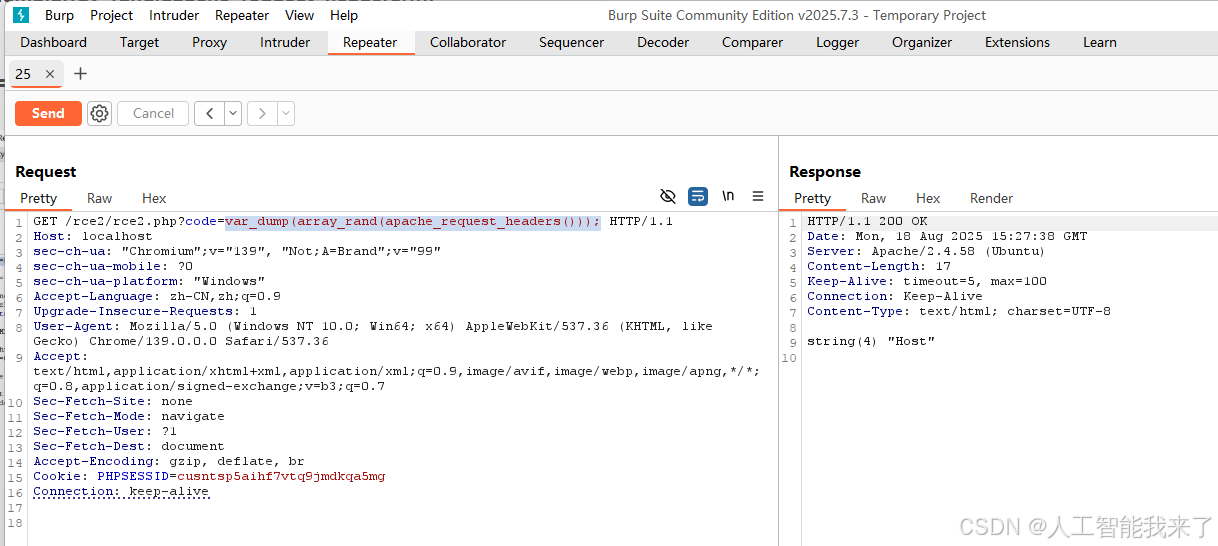Viewport: 1218px width, 546px height.
Task: Toggle hide non-printable characters eye icon
Action: (668, 196)
